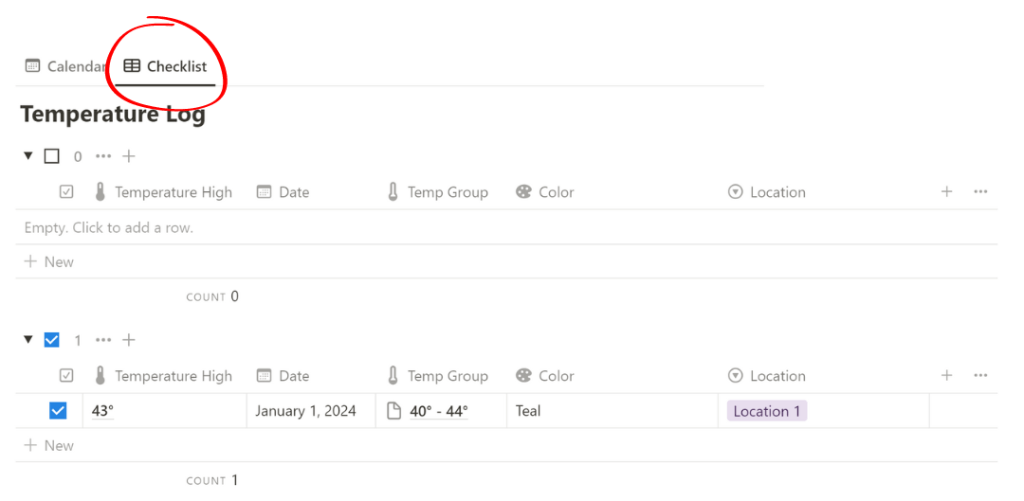This screenshot has width=1024, height=501.
Task: Collapse the checked group 1 triangle
Action: (x=28, y=340)
